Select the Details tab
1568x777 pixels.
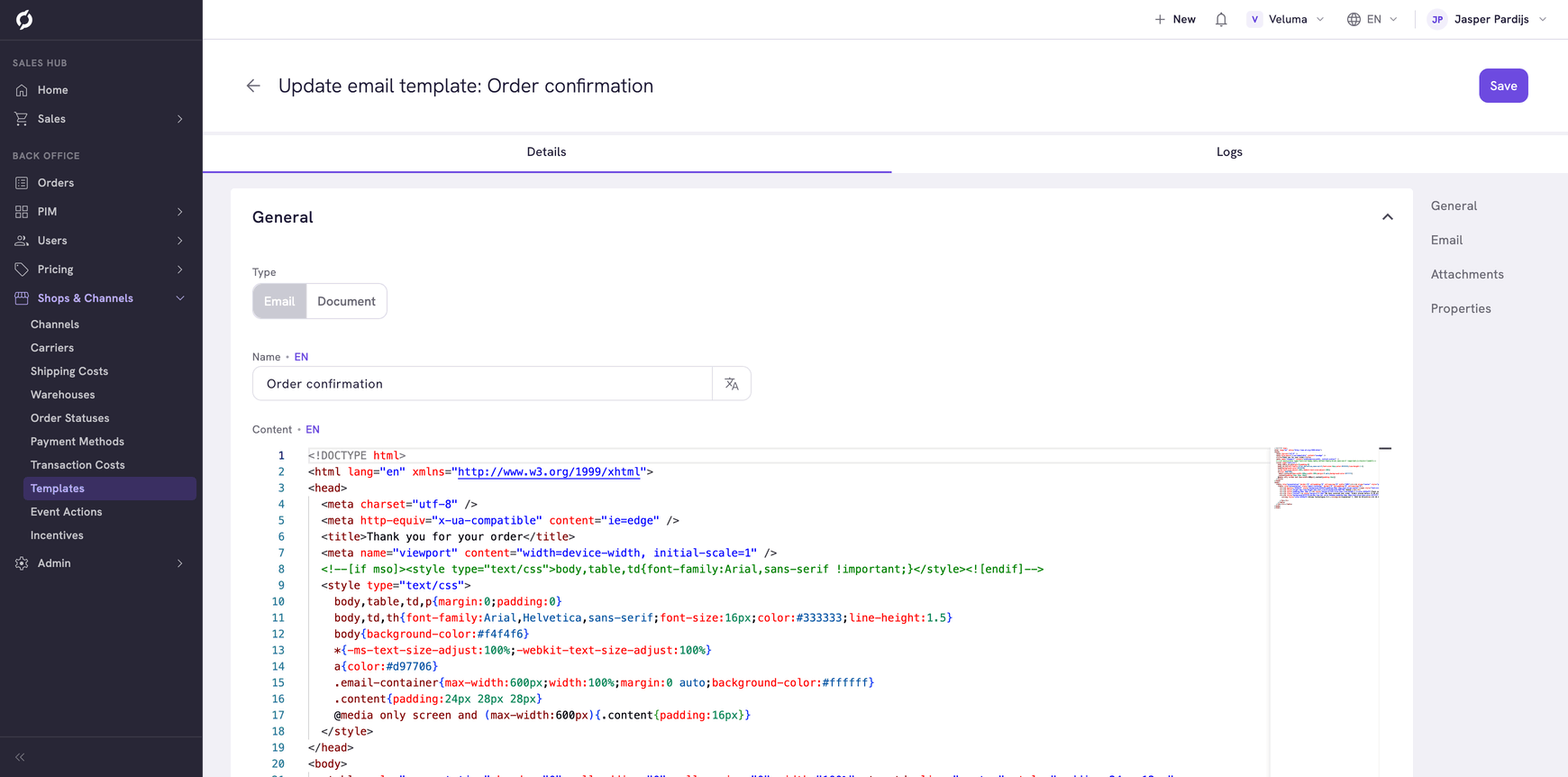(547, 152)
